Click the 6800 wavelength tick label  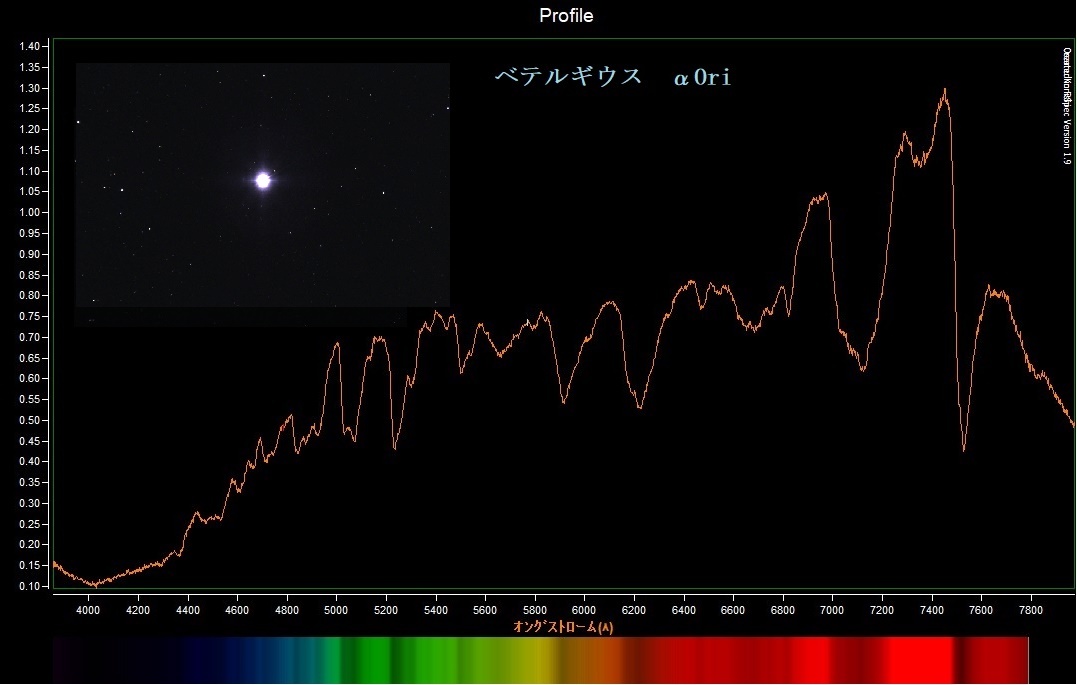point(782,610)
